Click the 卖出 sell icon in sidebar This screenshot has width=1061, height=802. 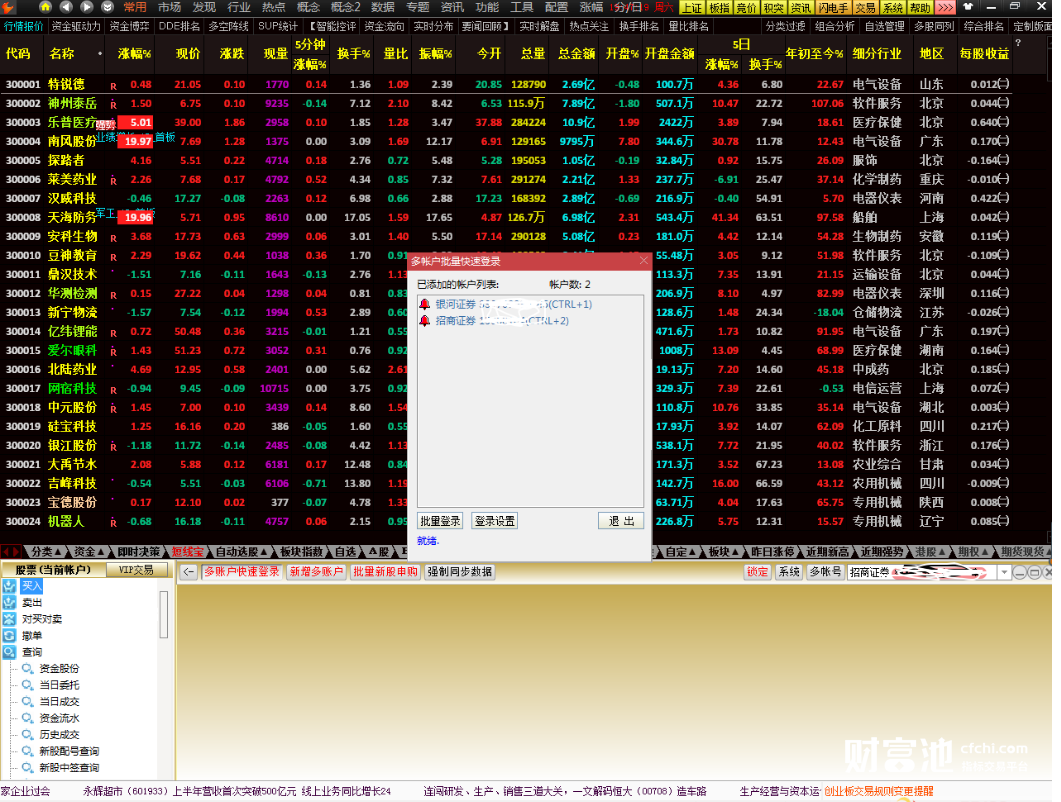9,602
